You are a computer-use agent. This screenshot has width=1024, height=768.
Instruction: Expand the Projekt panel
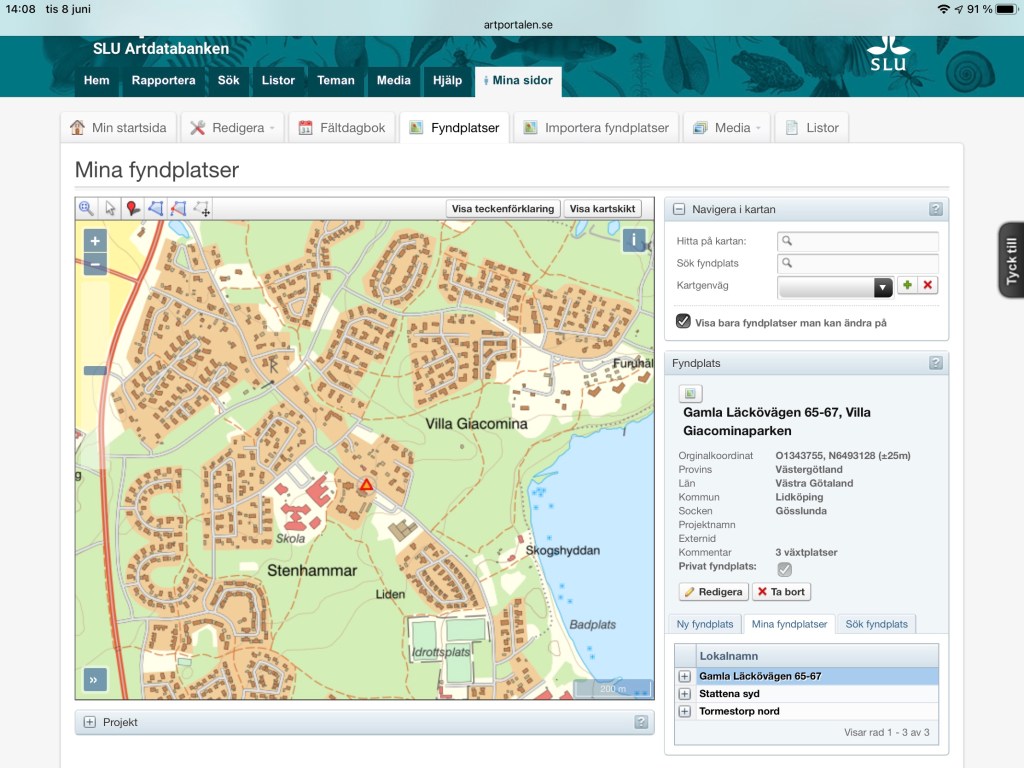(x=90, y=722)
